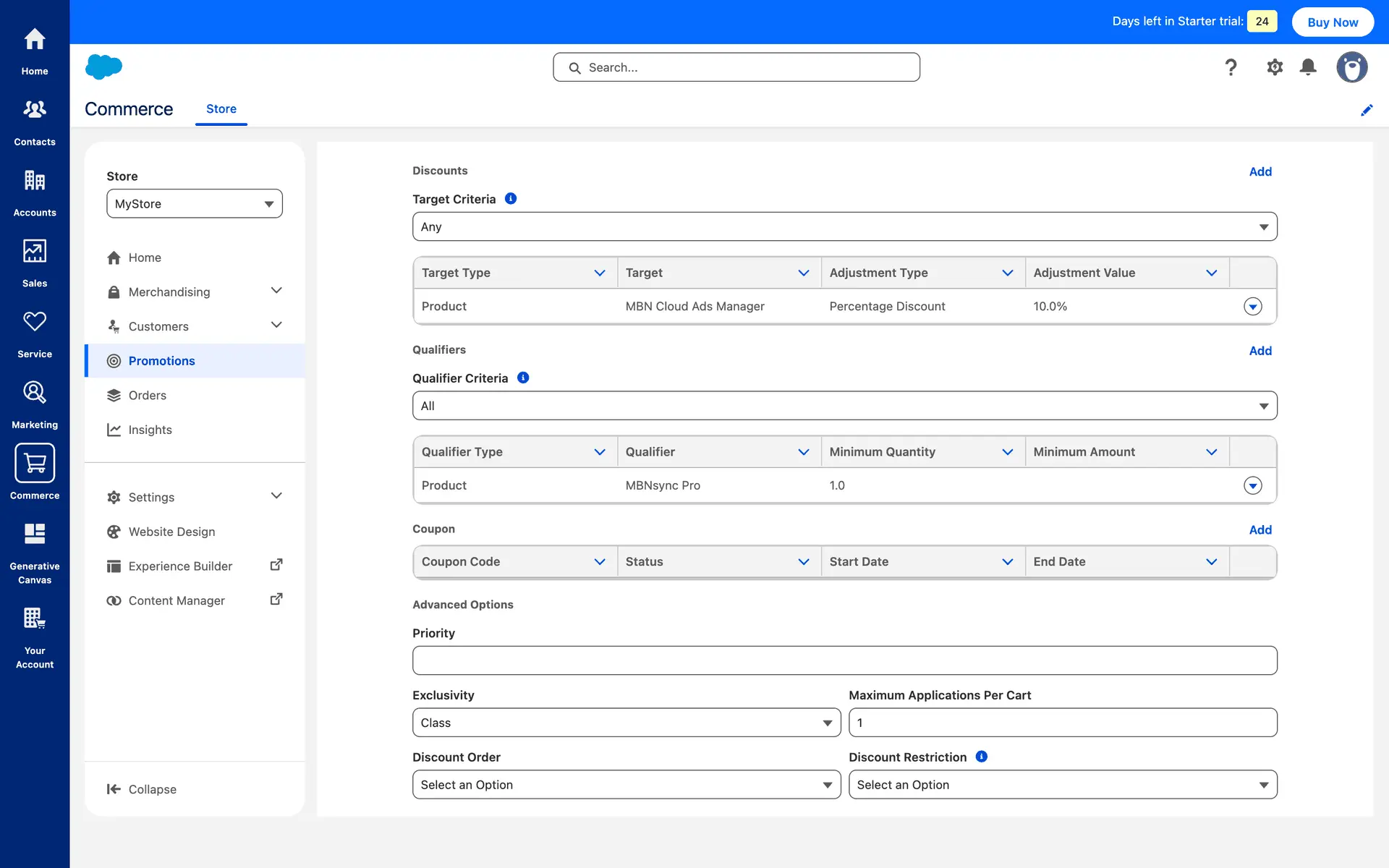This screenshot has width=1389, height=868.
Task: Click the setup gear icon in header
Action: click(x=1275, y=67)
